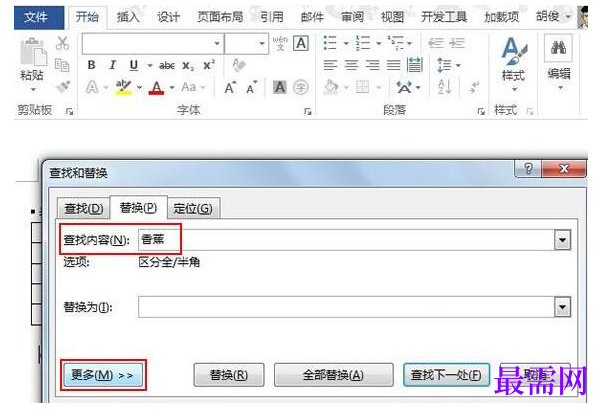Click the character border A icon

301,43
